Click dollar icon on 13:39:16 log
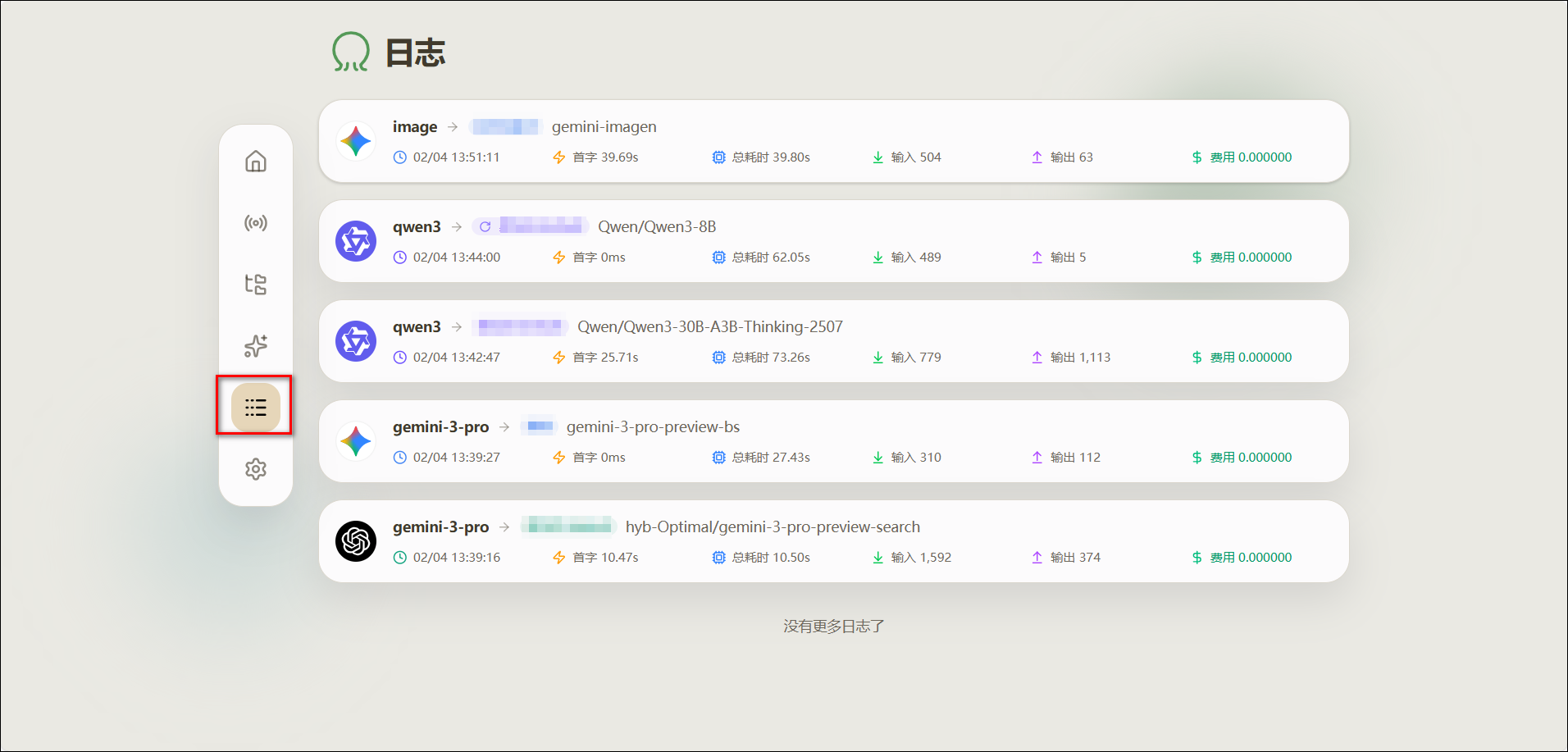 [1197, 558]
